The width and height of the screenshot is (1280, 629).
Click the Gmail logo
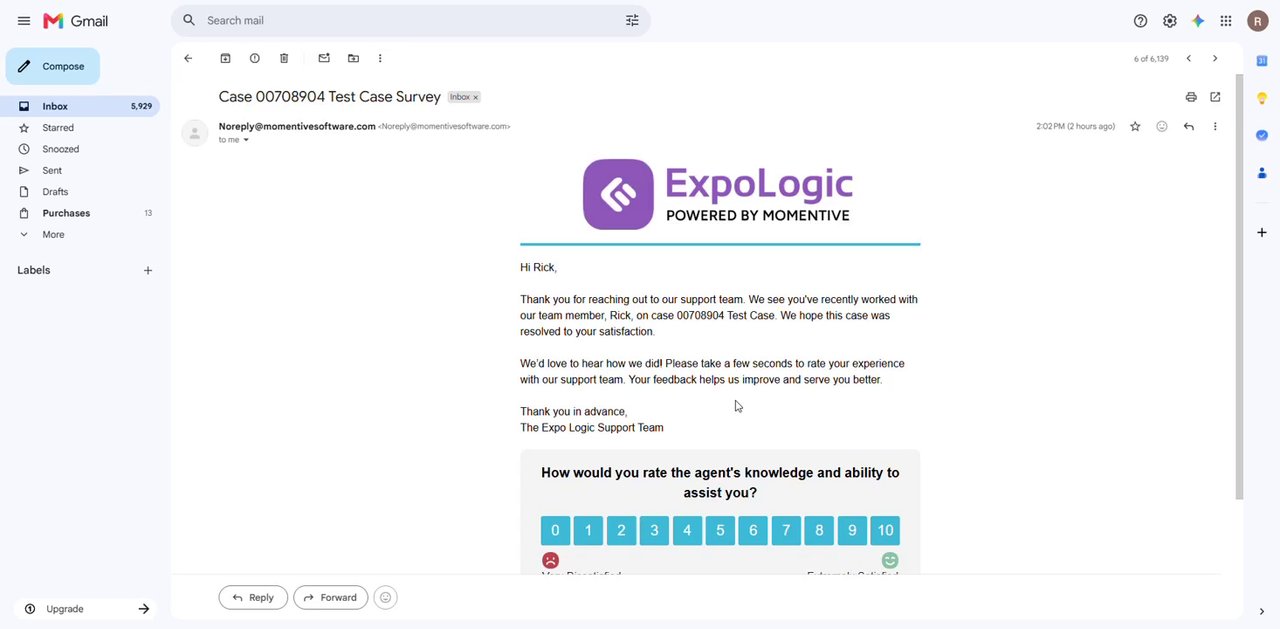click(x=76, y=21)
